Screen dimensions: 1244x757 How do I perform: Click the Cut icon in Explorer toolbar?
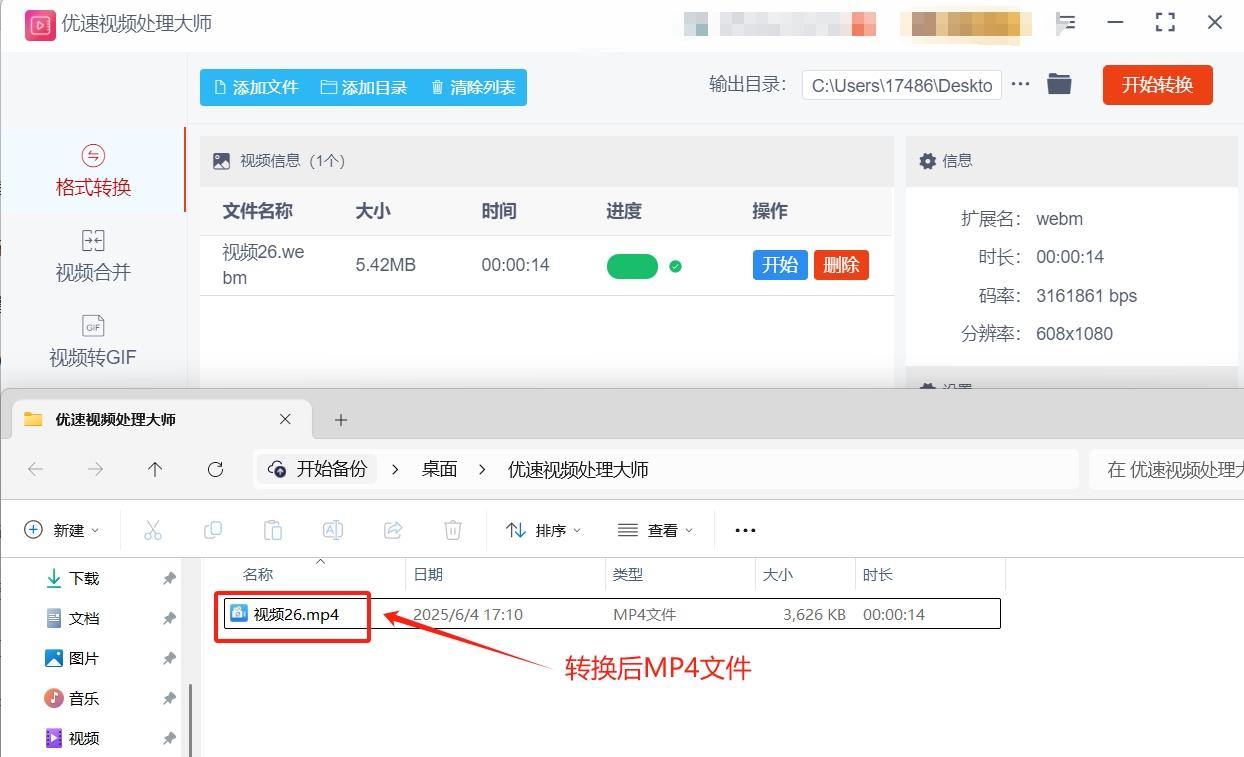[x=152, y=529]
